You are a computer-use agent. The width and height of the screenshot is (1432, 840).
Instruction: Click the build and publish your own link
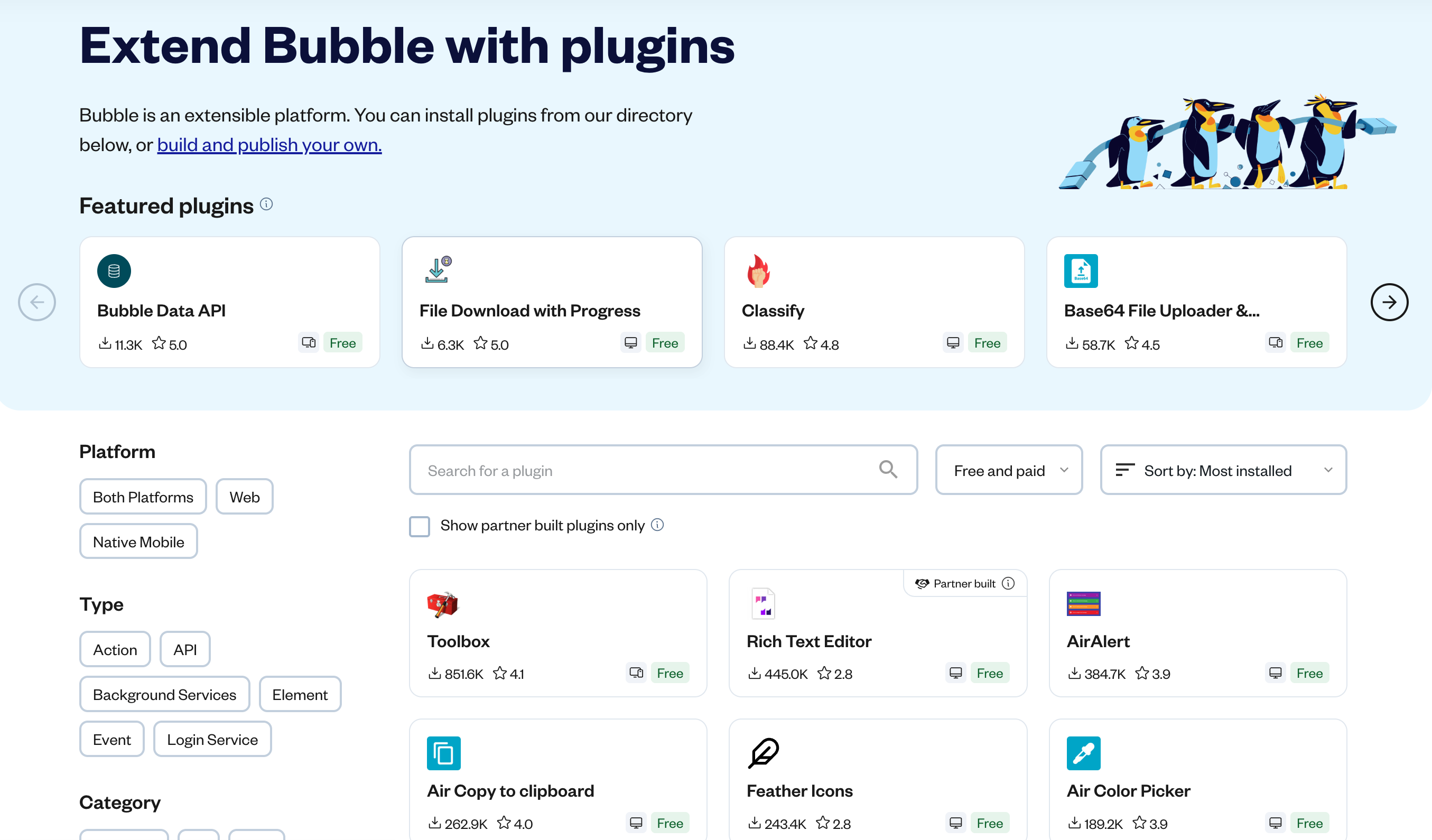coord(269,145)
